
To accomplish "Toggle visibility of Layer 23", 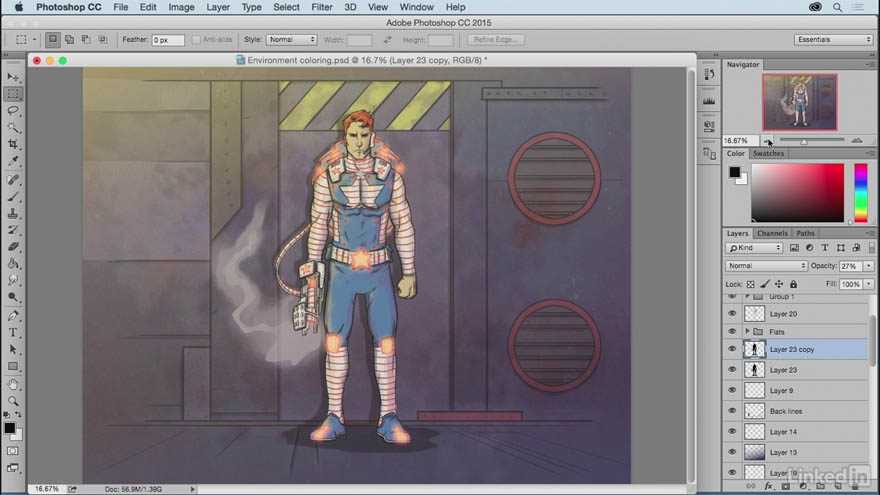I will coord(732,370).
